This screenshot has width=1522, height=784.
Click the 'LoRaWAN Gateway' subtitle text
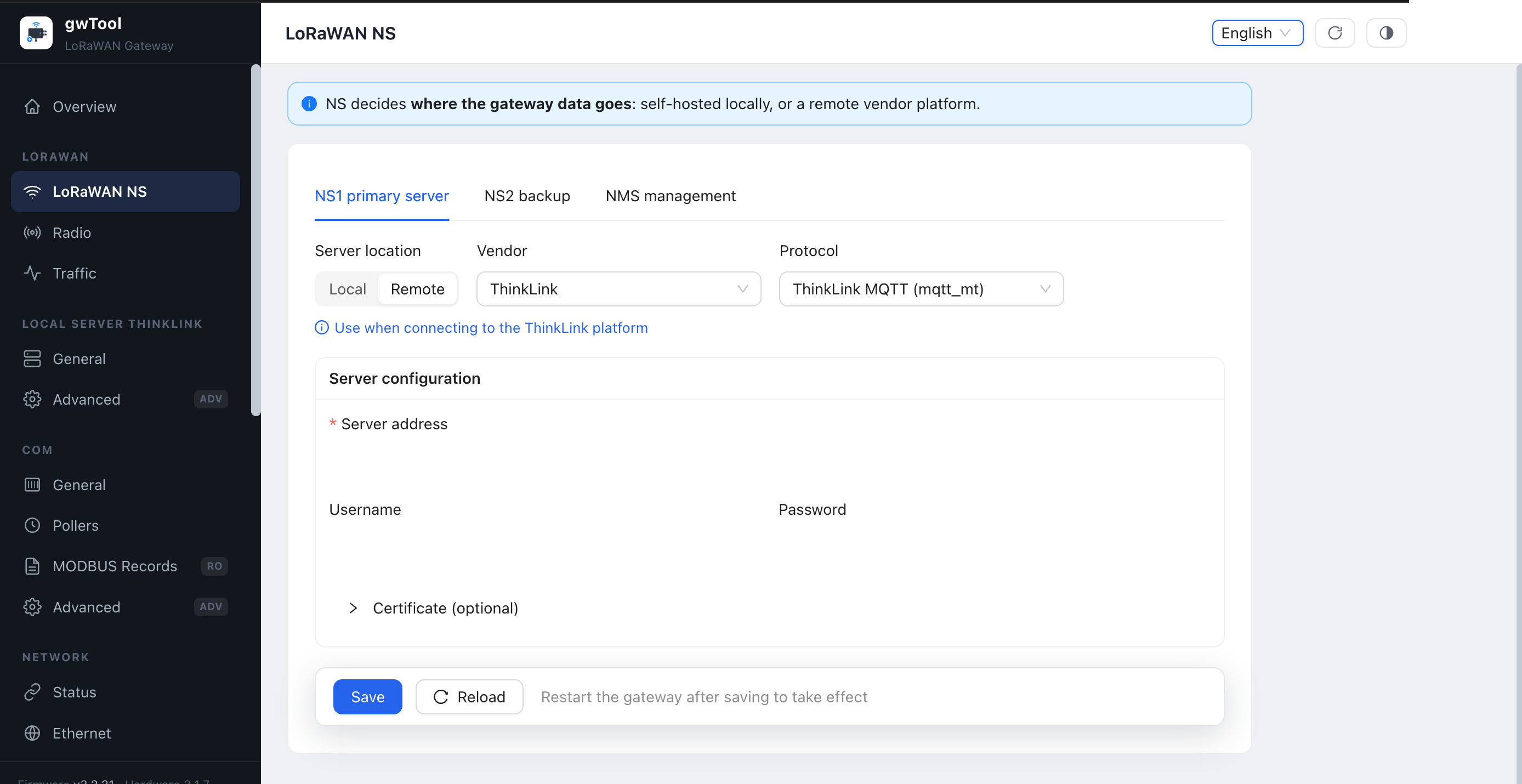pos(119,46)
